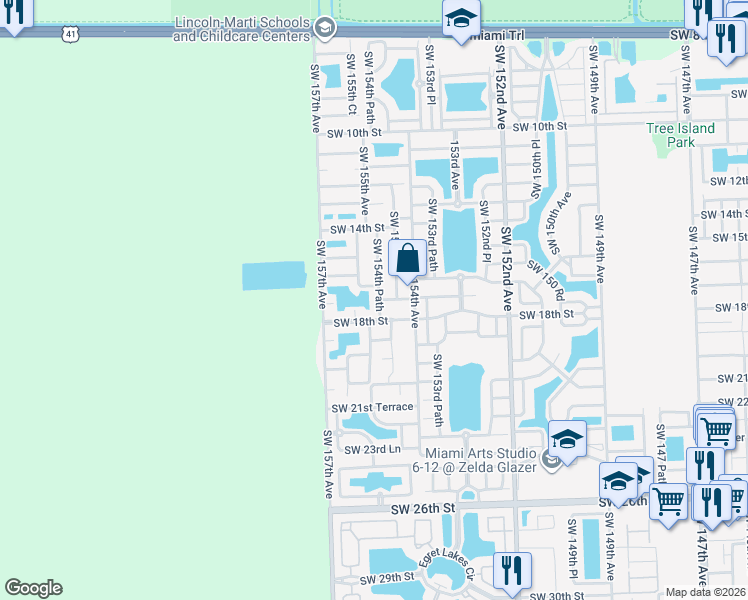Image resolution: width=748 pixels, height=600 pixels.
Task: Select the graduation cap marker on Miami Trl
Action: pos(461,19)
